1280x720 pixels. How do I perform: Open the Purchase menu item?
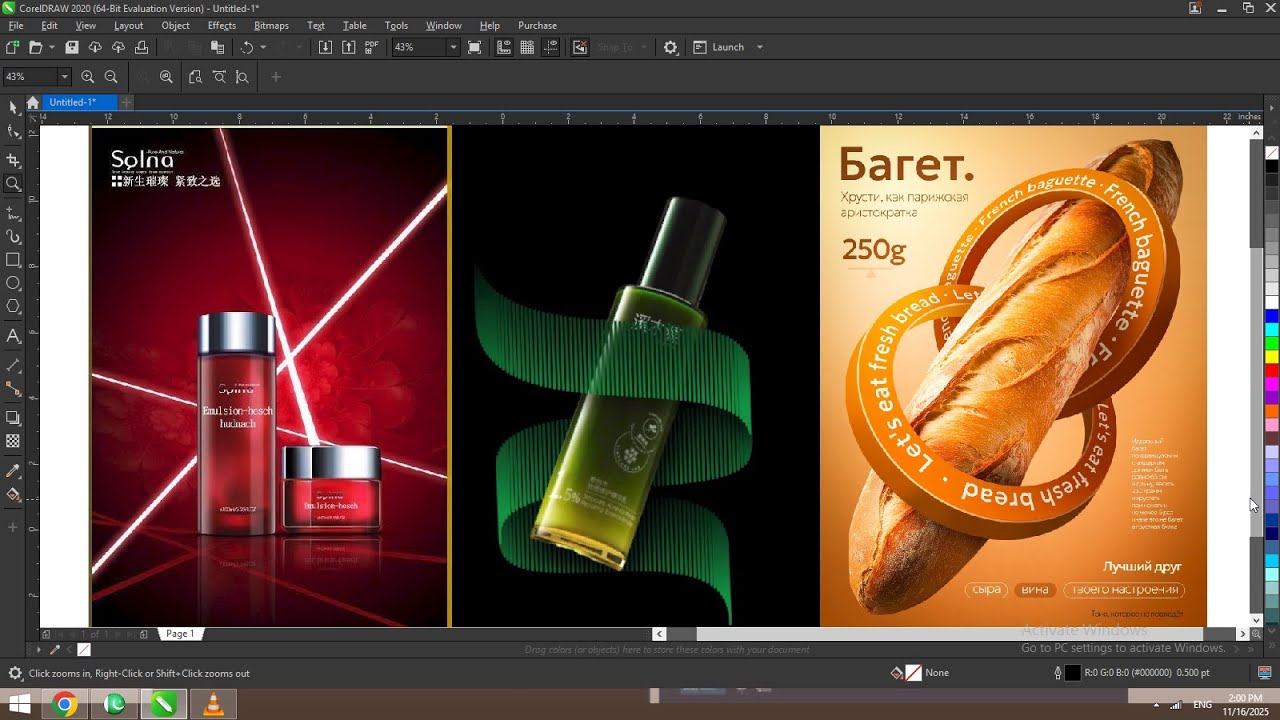click(x=537, y=25)
